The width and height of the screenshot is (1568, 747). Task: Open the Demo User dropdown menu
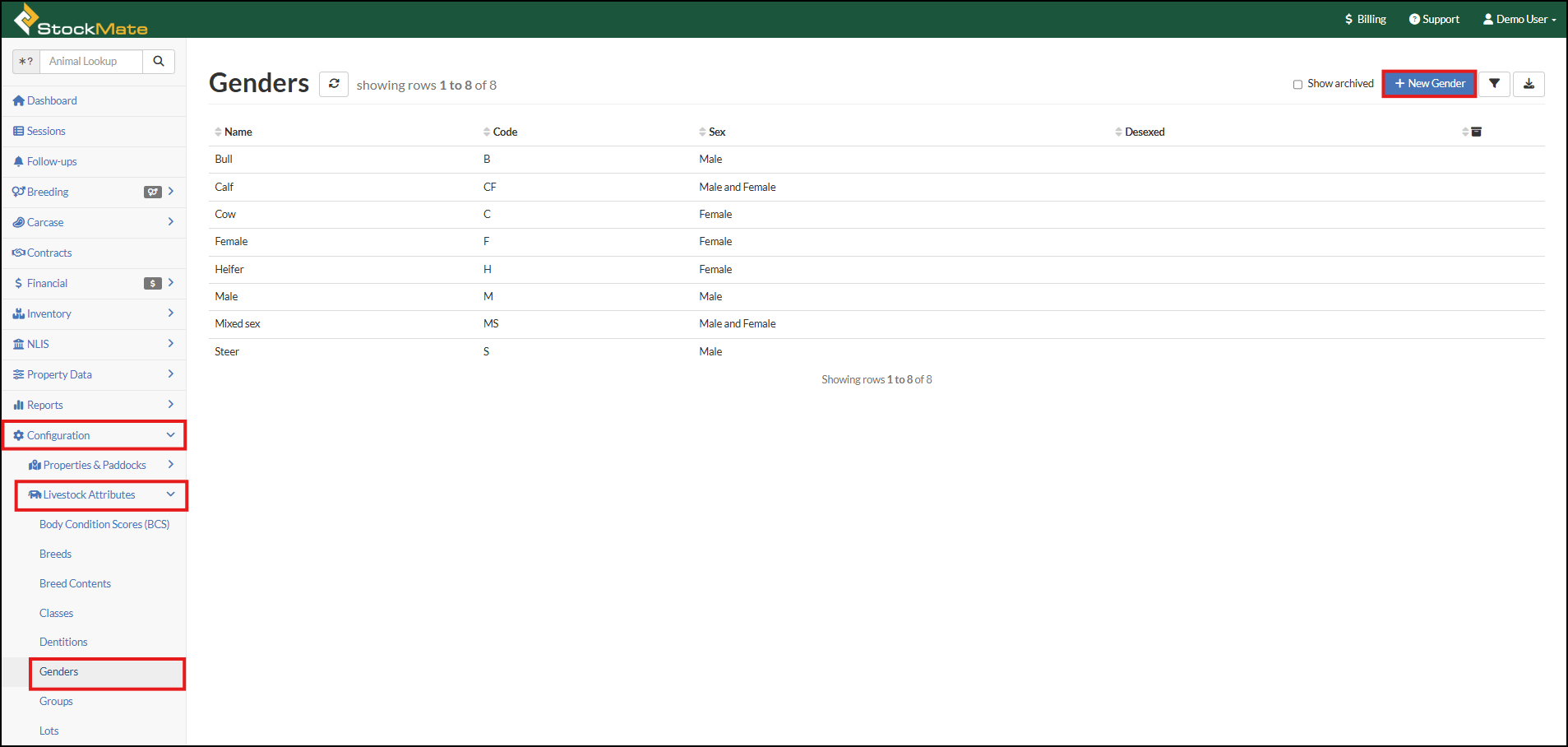1519,19
